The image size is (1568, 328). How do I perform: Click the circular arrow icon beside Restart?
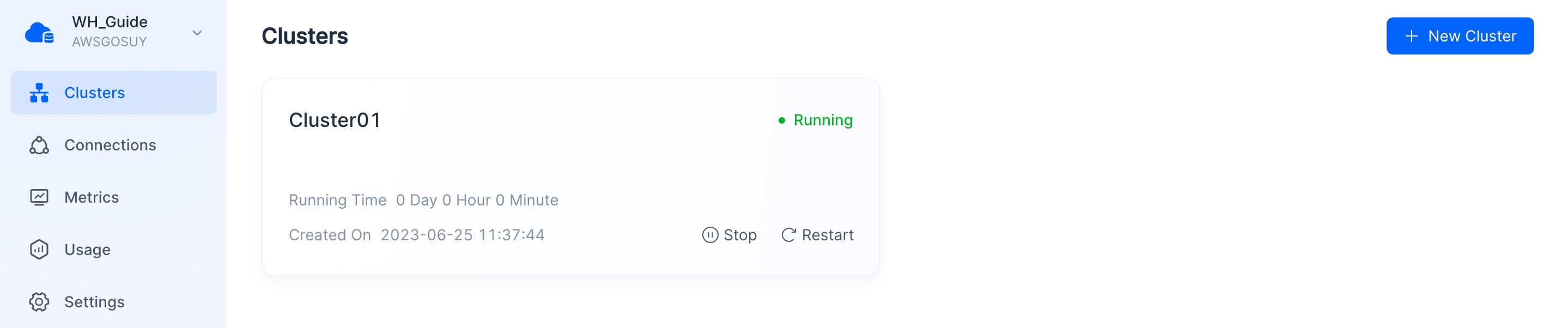coord(788,235)
